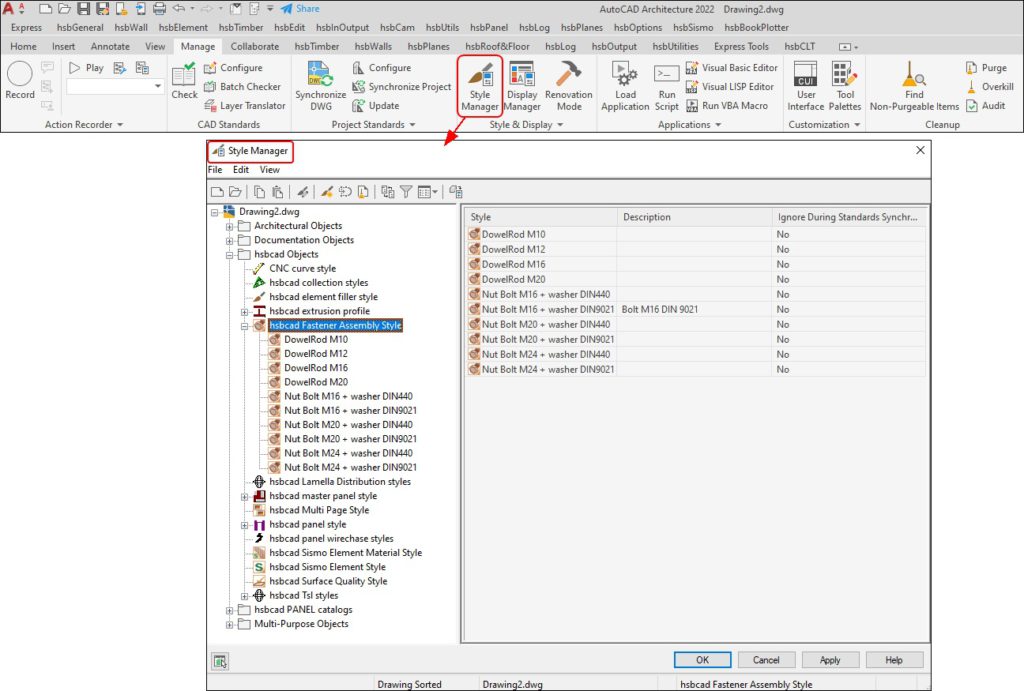The image size is (1024, 691).
Task: Open Style Manager view mode dropdown arrow
Action: [x=435, y=192]
